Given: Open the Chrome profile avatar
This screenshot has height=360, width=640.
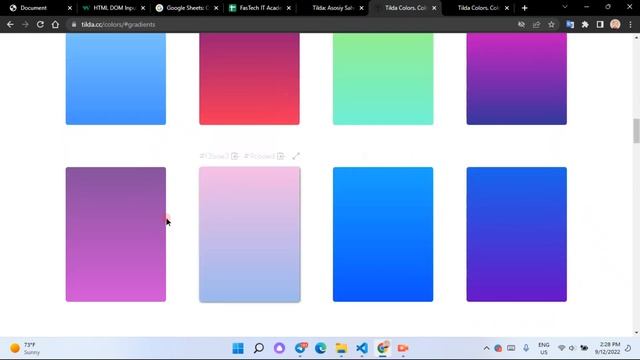Looking at the screenshot, I should [615, 24].
